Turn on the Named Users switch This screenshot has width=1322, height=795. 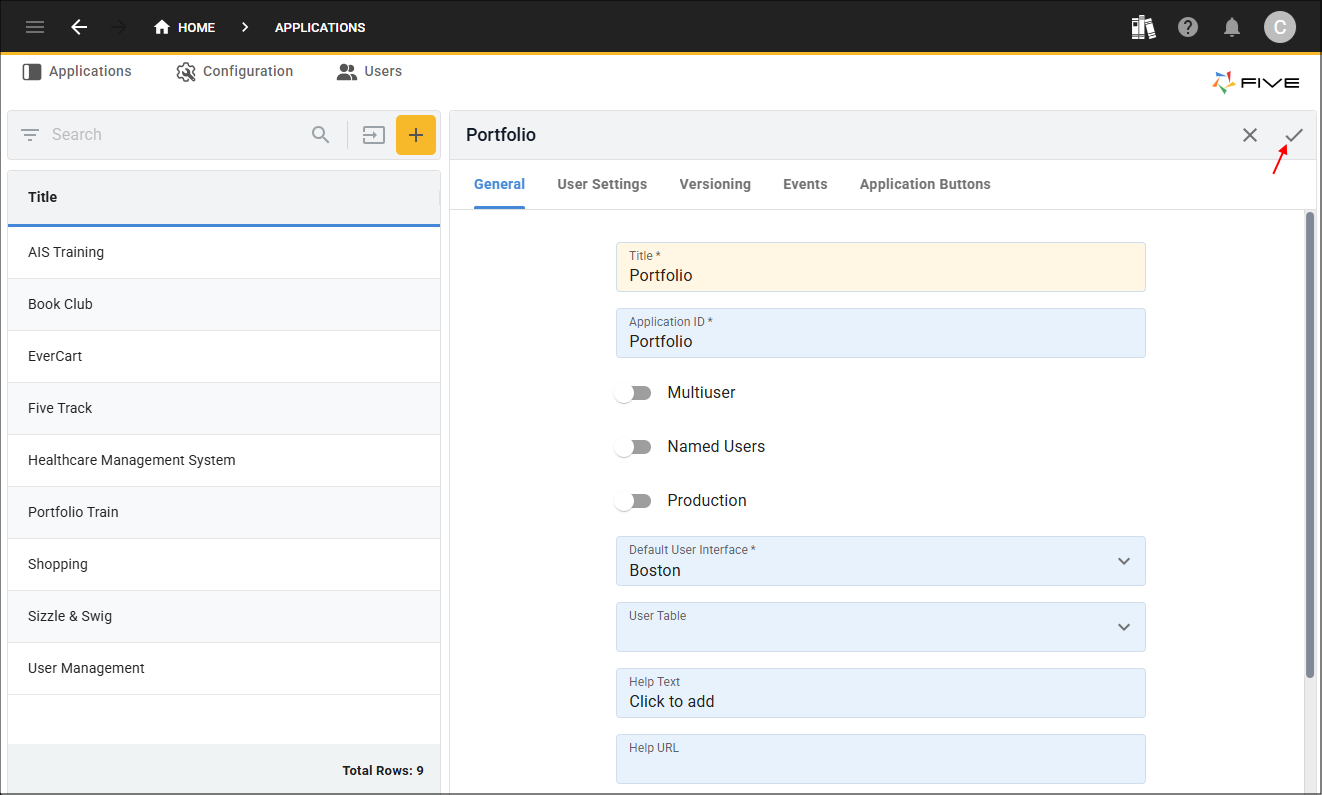(633, 447)
